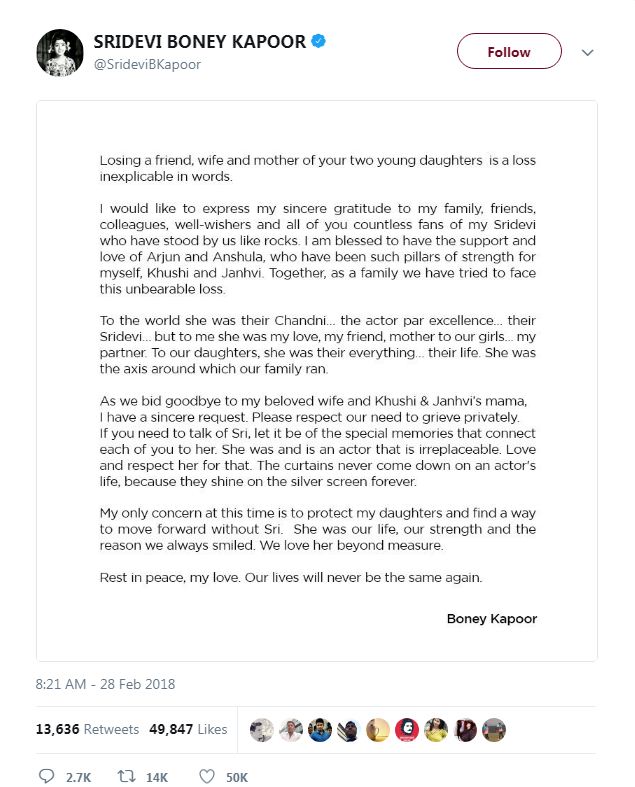Image resolution: width=635 pixels, height=787 pixels.
Task: Click the 50K like count
Action: tap(237, 776)
